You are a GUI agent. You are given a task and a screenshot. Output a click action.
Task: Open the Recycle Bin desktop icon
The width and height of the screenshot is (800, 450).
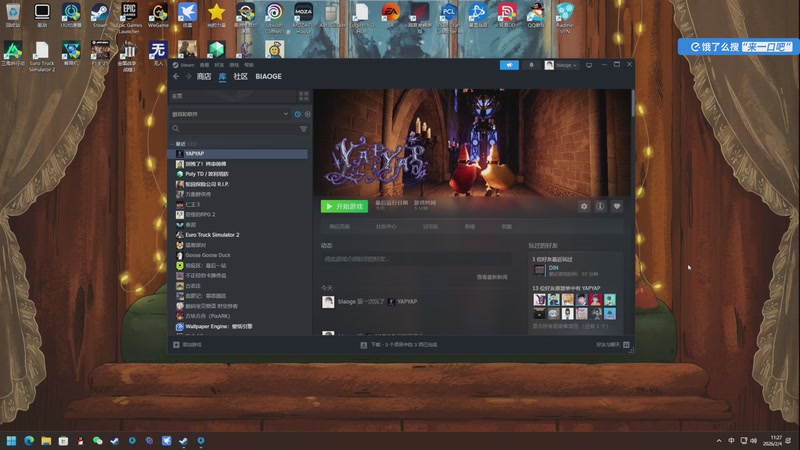(x=13, y=15)
